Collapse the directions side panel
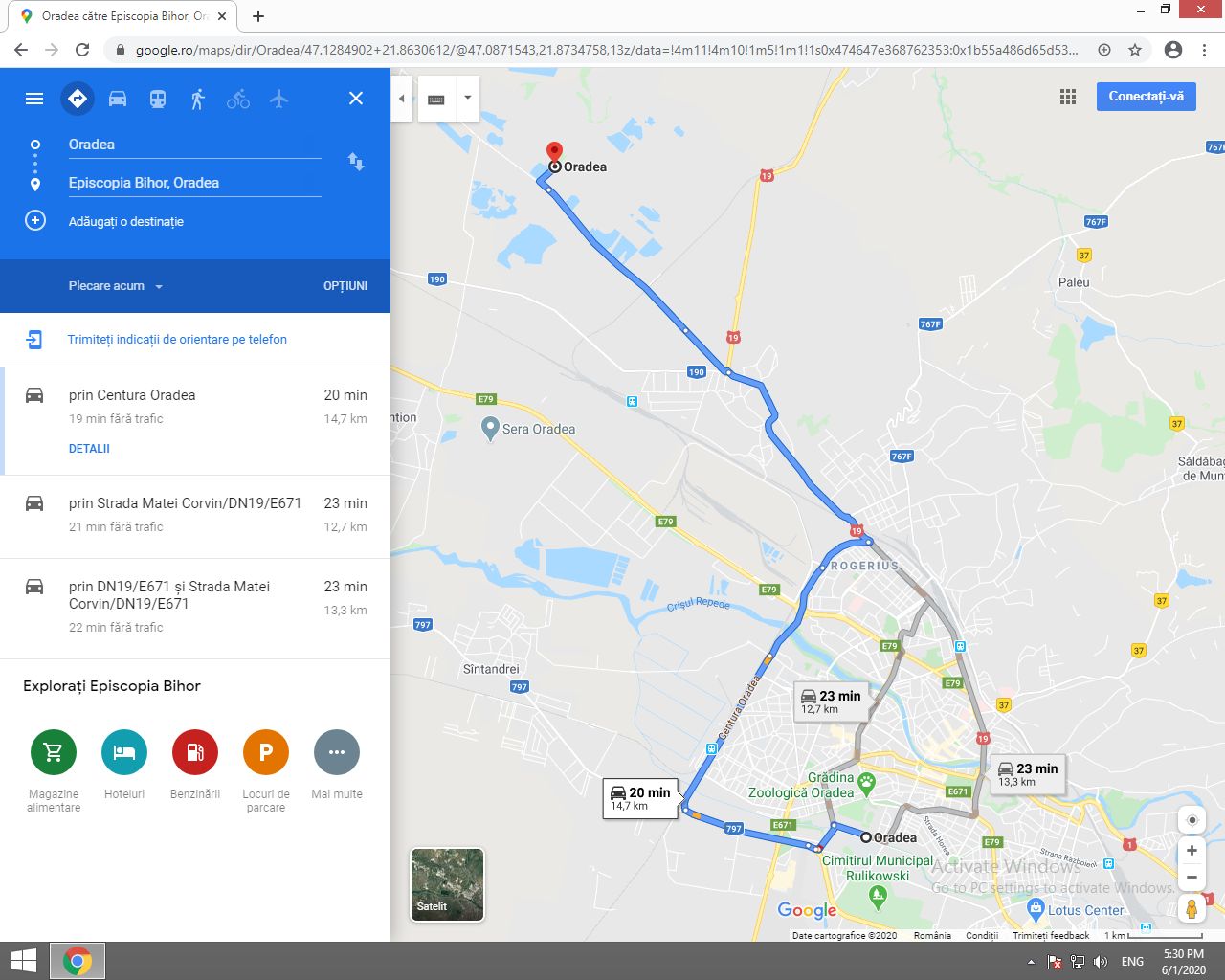 pyautogui.click(x=402, y=99)
